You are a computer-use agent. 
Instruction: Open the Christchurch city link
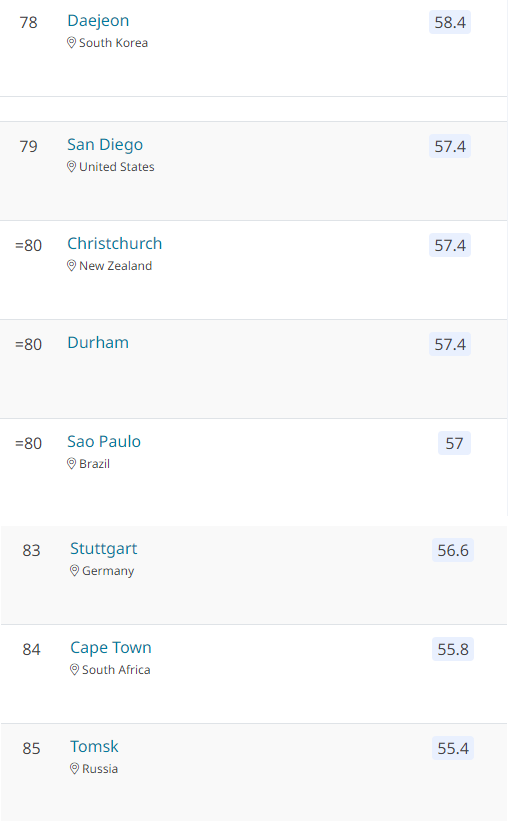click(x=115, y=243)
